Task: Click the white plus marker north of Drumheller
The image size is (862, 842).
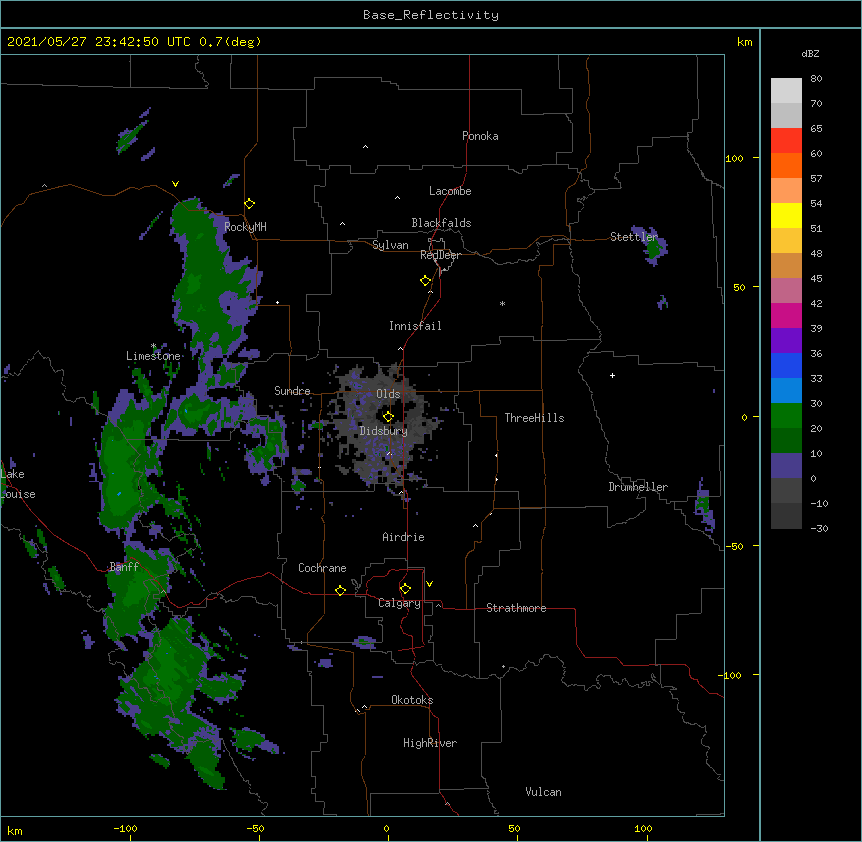Action: pyautogui.click(x=612, y=375)
